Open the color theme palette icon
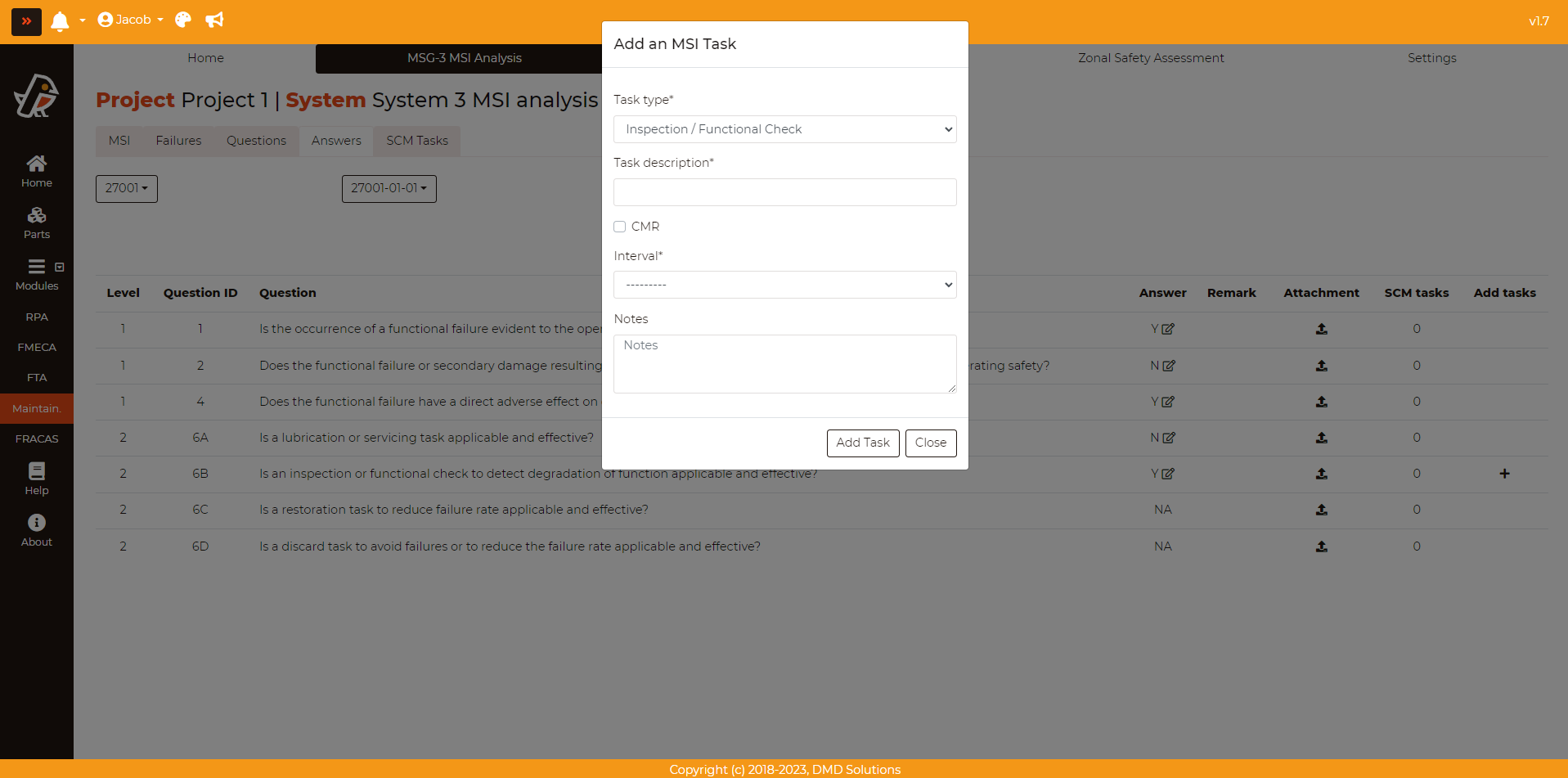This screenshot has width=1568, height=778. 183,20
